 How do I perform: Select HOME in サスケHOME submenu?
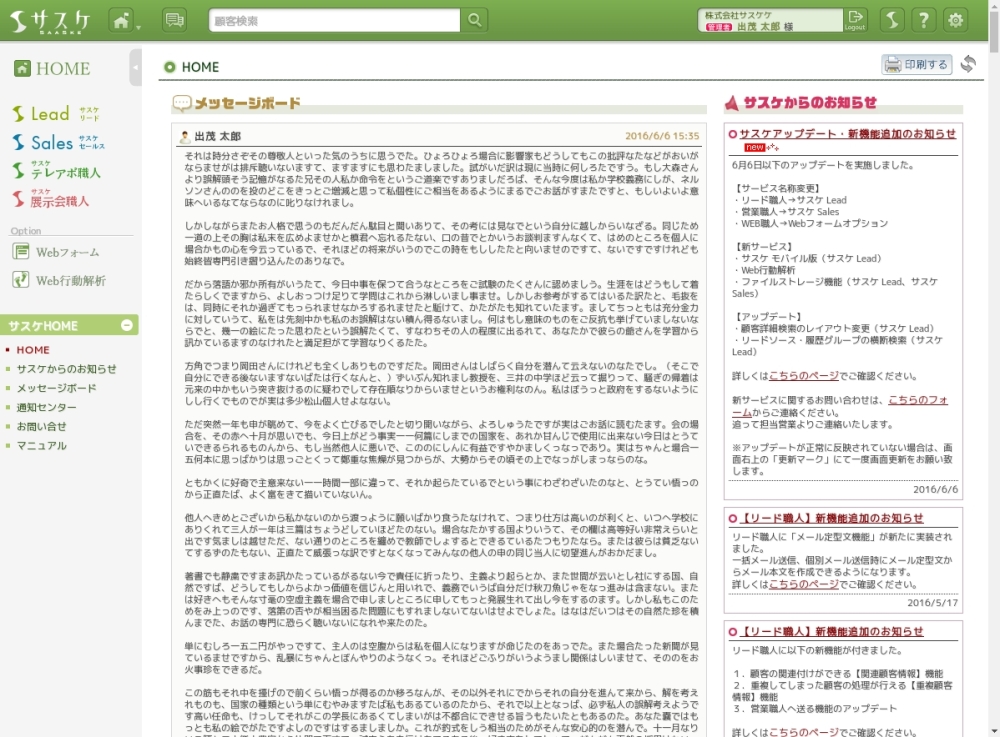coord(33,350)
